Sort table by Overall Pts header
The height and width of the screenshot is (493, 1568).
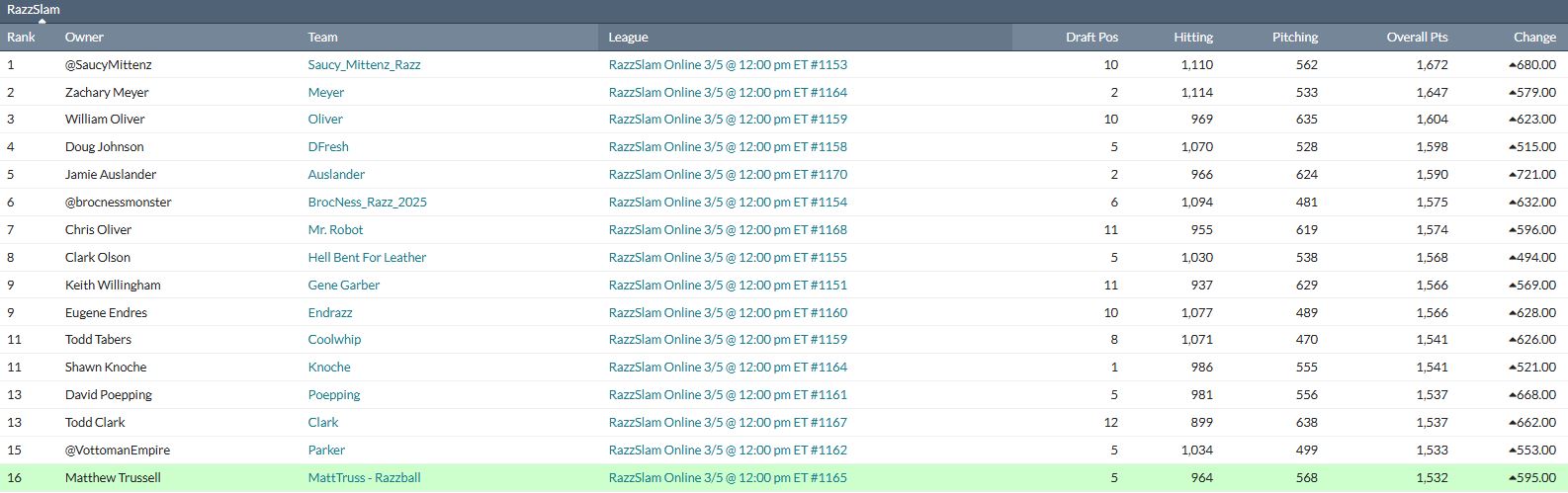(x=1417, y=37)
